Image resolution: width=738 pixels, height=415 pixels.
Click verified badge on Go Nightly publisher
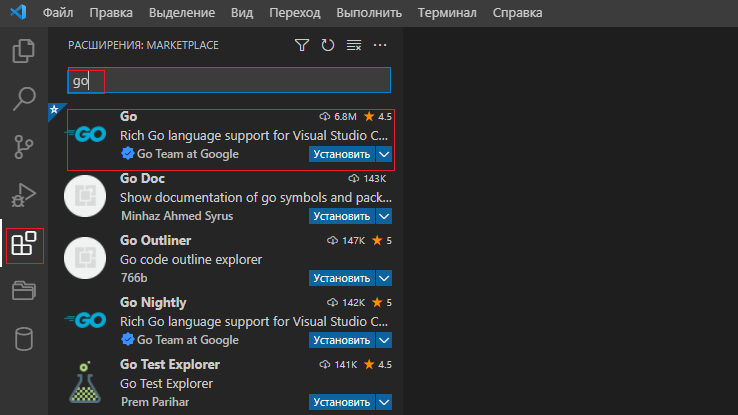[x=127, y=339]
